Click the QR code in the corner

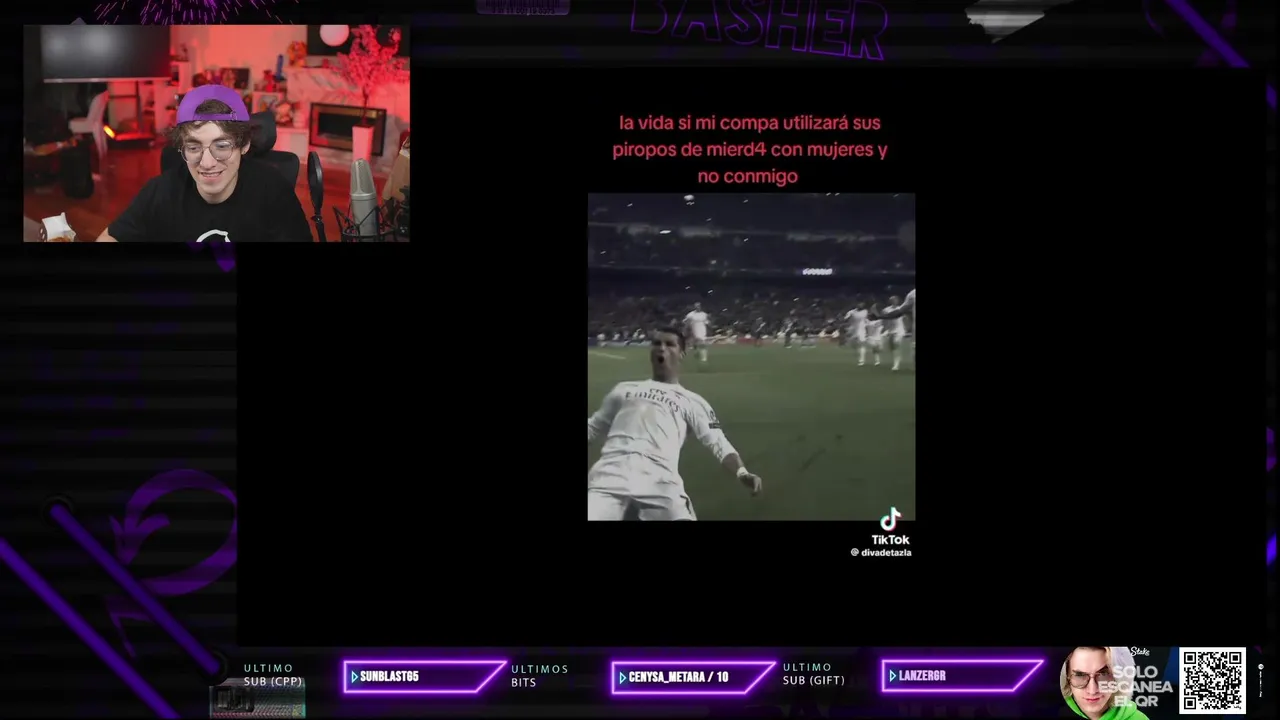1212,680
